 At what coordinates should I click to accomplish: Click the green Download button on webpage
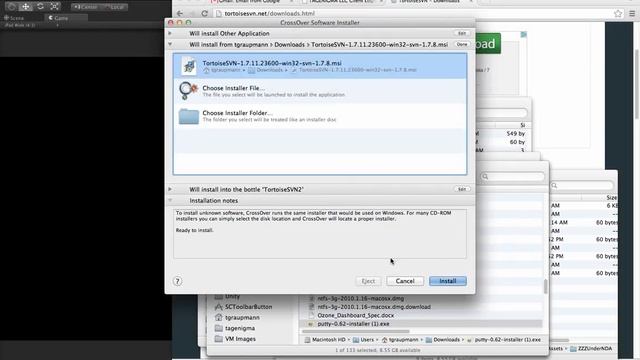488,43
